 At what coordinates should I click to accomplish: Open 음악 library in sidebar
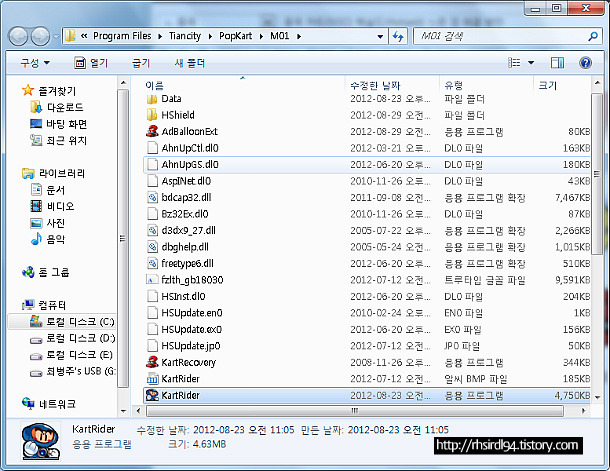click(x=48, y=239)
